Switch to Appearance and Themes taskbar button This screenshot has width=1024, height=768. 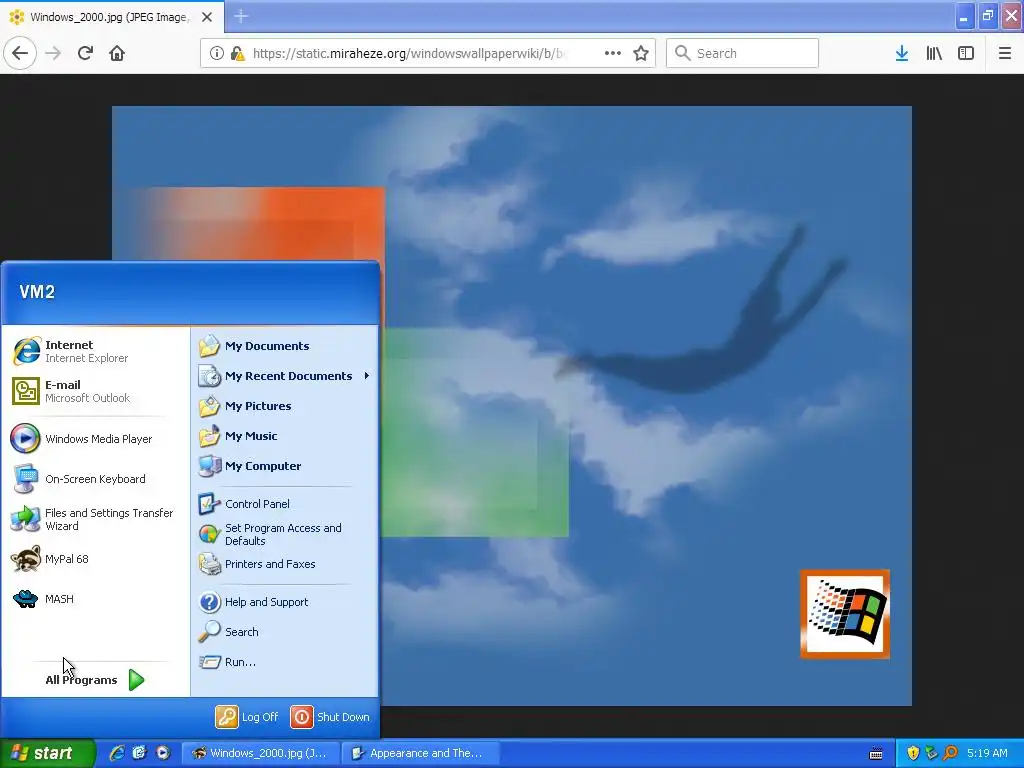point(421,753)
